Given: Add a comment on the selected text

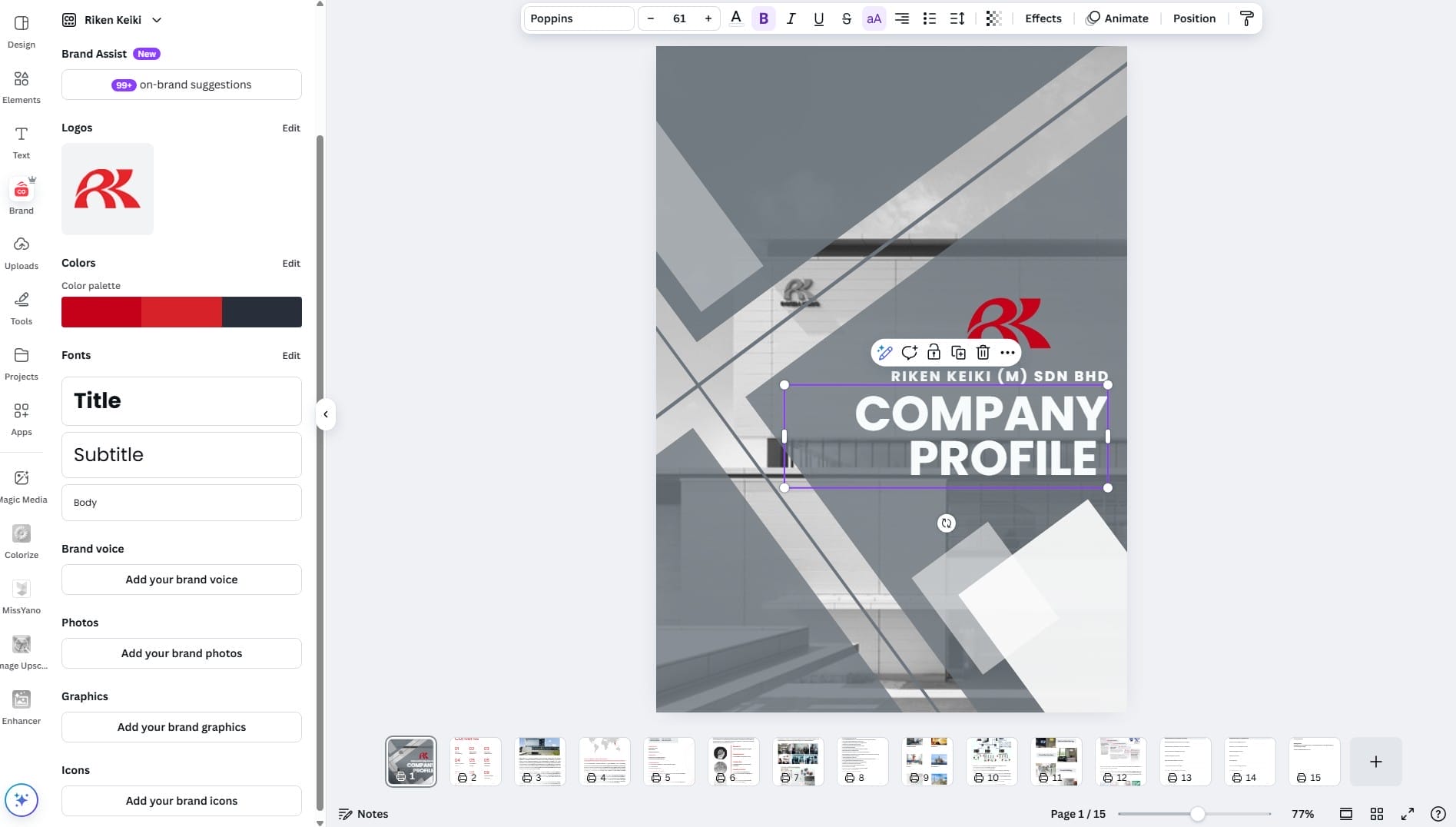Looking at the screenshot, I should click(909, 352).
